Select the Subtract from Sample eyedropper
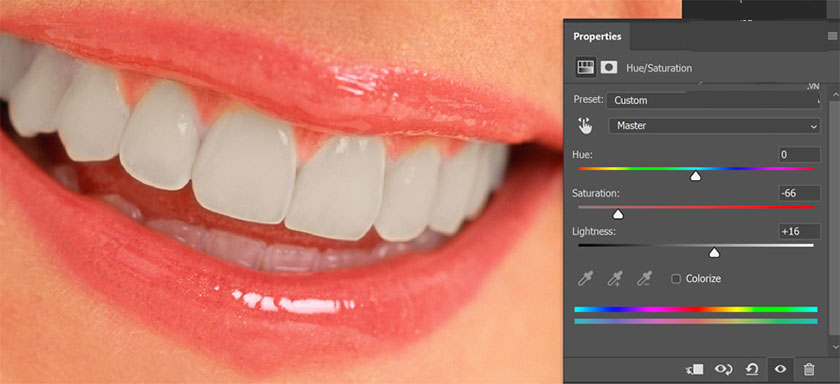840x384 pixels. click(x=643, y=278)
